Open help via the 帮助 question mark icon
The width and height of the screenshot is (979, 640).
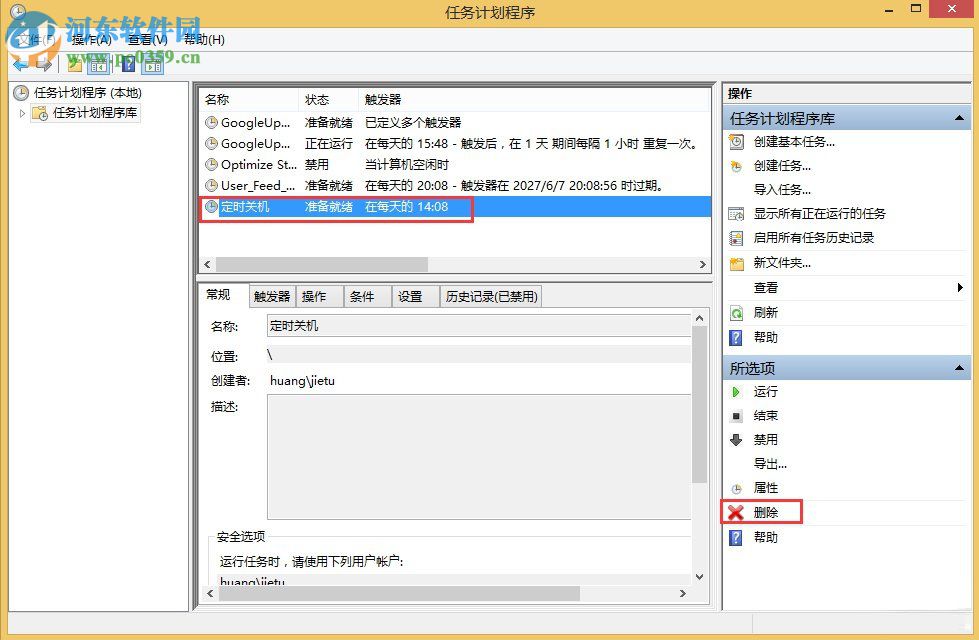point(737,337)
